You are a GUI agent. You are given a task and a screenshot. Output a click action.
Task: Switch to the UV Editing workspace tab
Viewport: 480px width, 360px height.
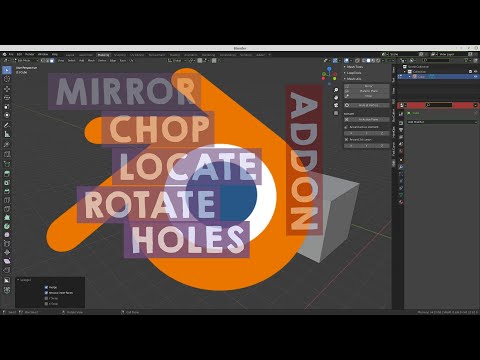137,55
